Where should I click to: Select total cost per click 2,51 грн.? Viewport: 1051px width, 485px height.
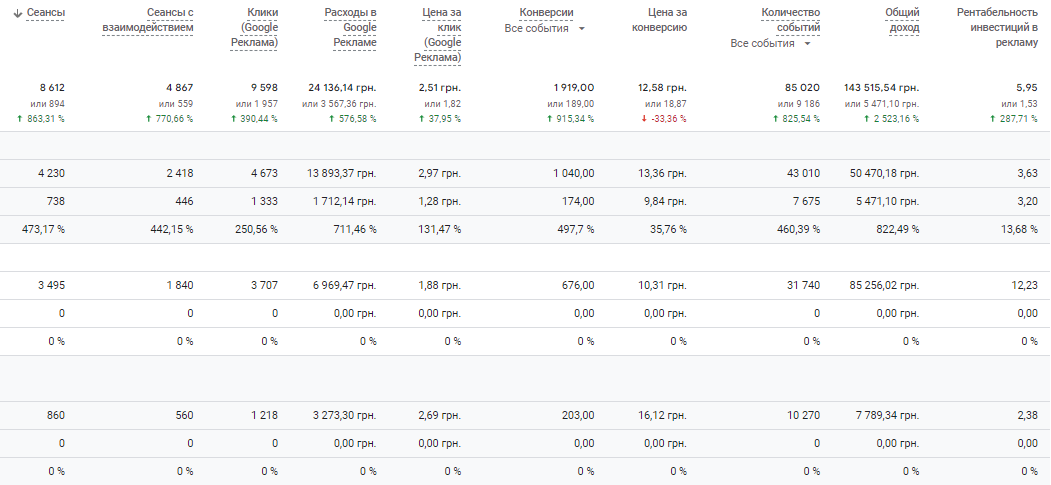(x=440, y=88)
